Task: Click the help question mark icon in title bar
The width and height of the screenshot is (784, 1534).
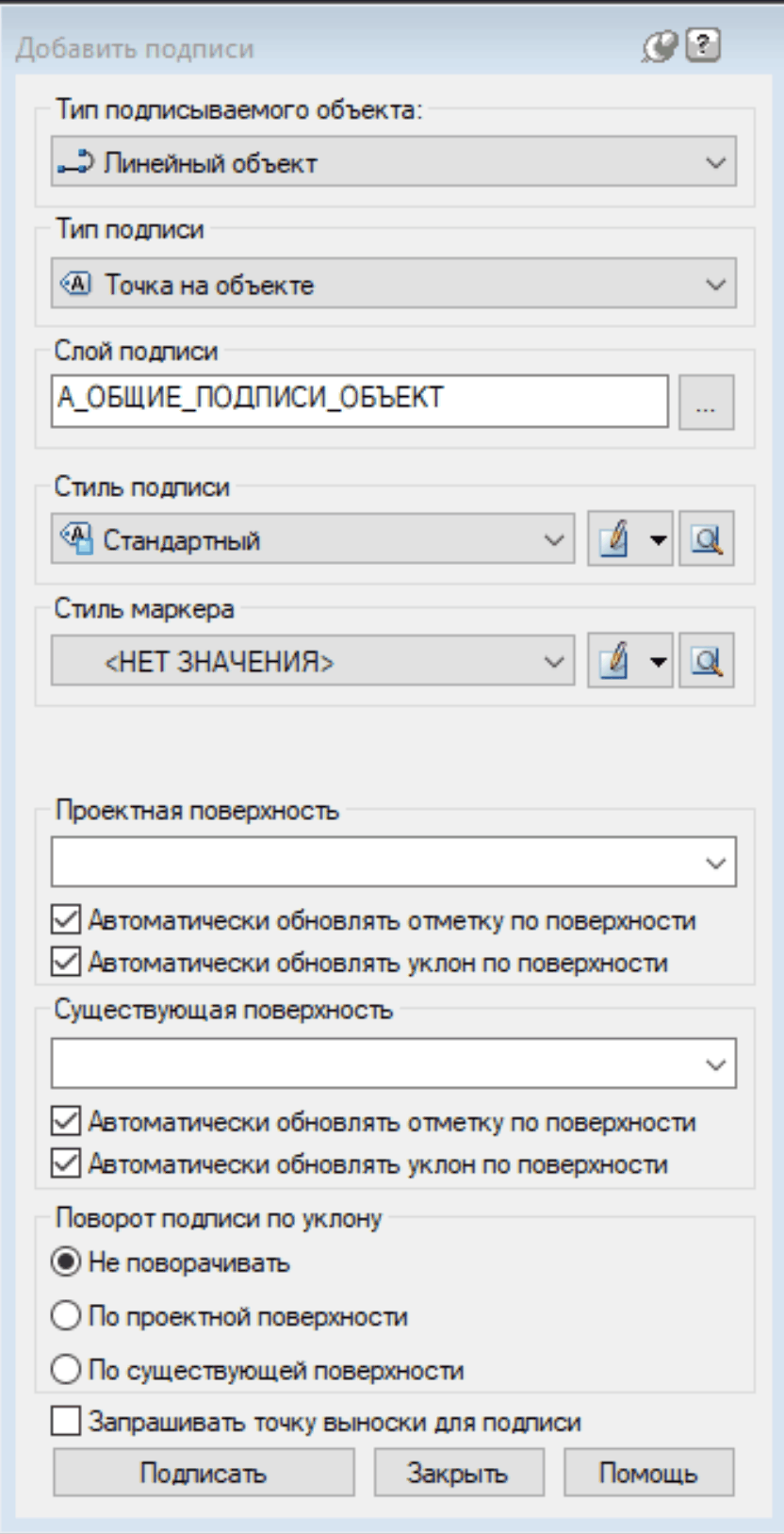Action: pos(703,45)
